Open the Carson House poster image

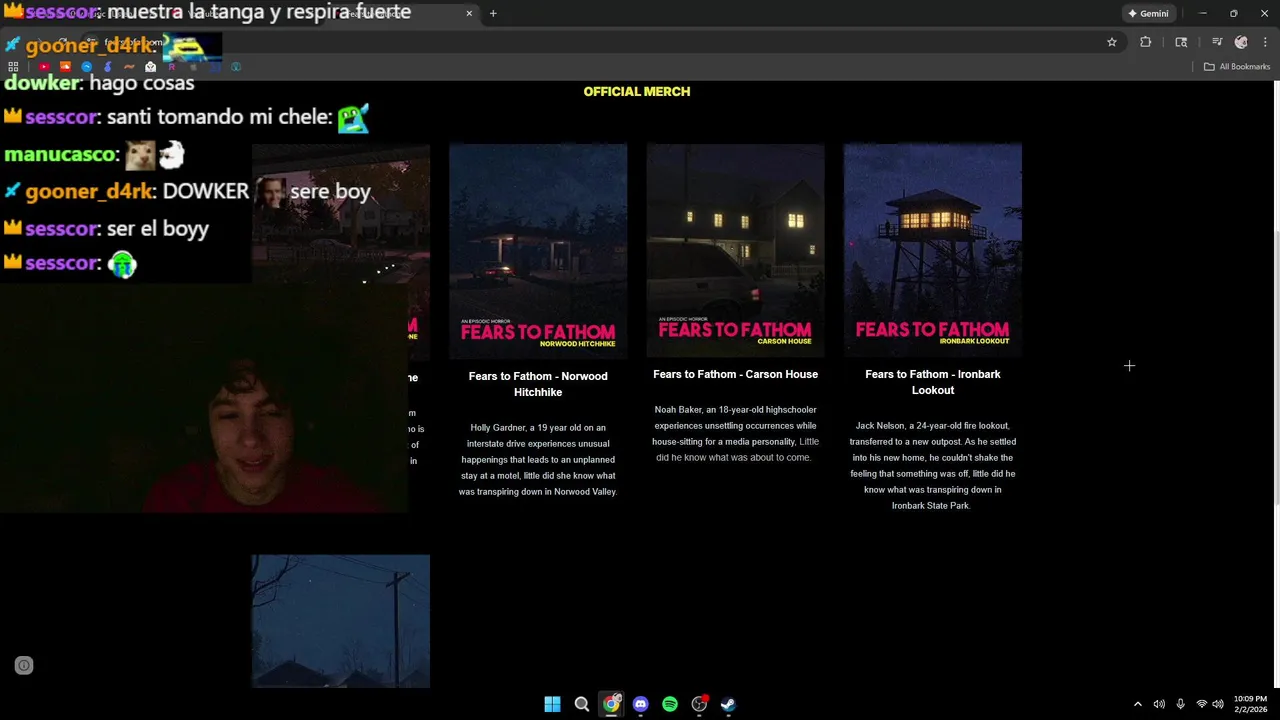[x=735, y=251]
